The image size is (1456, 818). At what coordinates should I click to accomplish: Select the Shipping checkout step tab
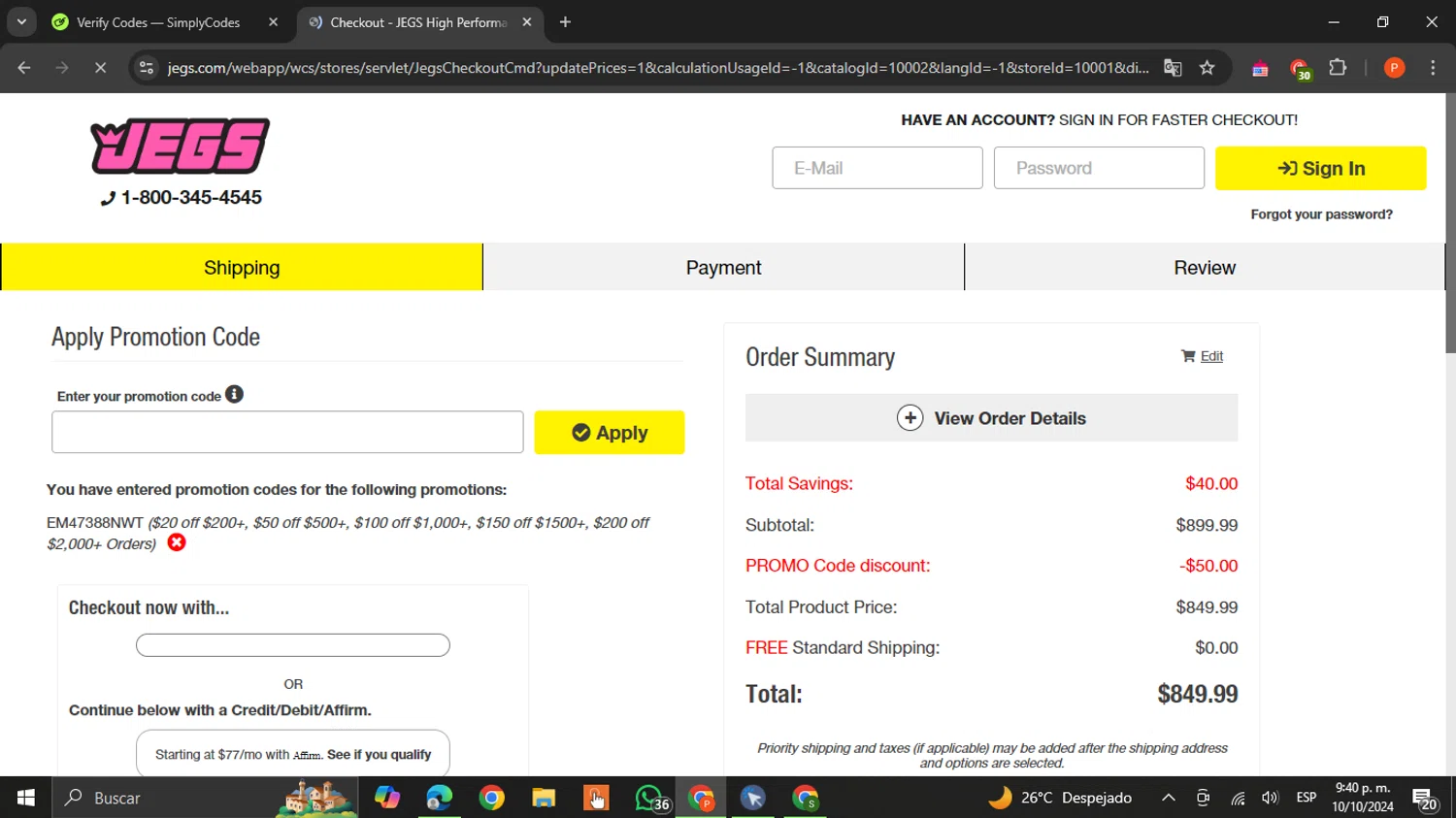[x=242, y=267]
